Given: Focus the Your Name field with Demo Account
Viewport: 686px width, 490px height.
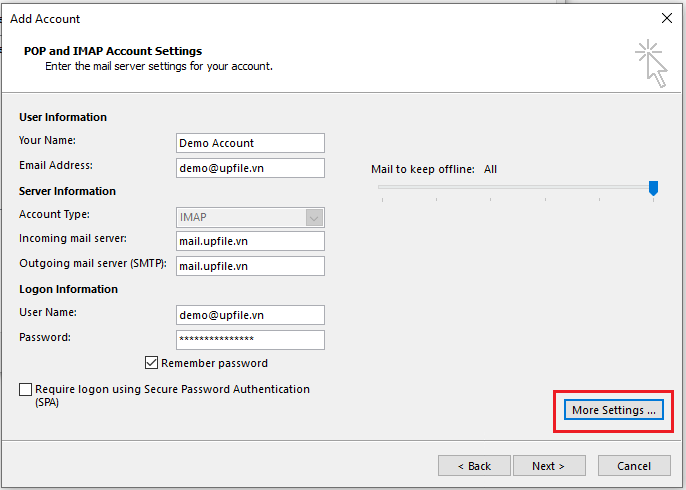Looking at the screenshot, I should [x=250, y=143].
